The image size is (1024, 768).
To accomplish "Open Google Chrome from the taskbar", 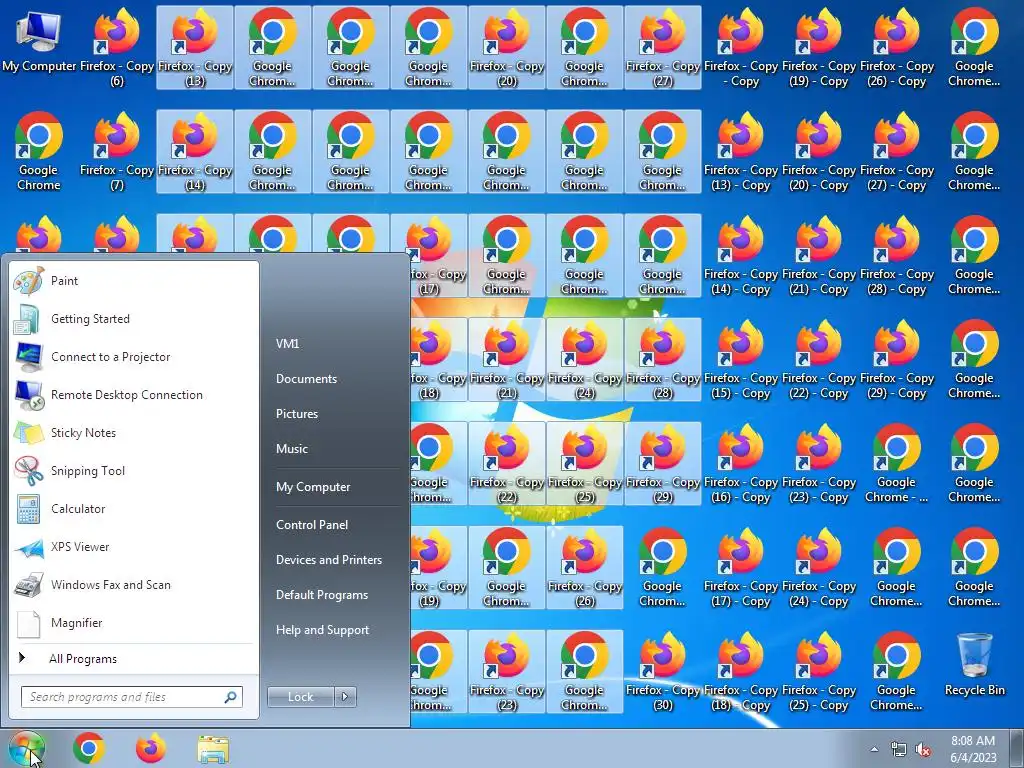I will [x=89, y=748].
